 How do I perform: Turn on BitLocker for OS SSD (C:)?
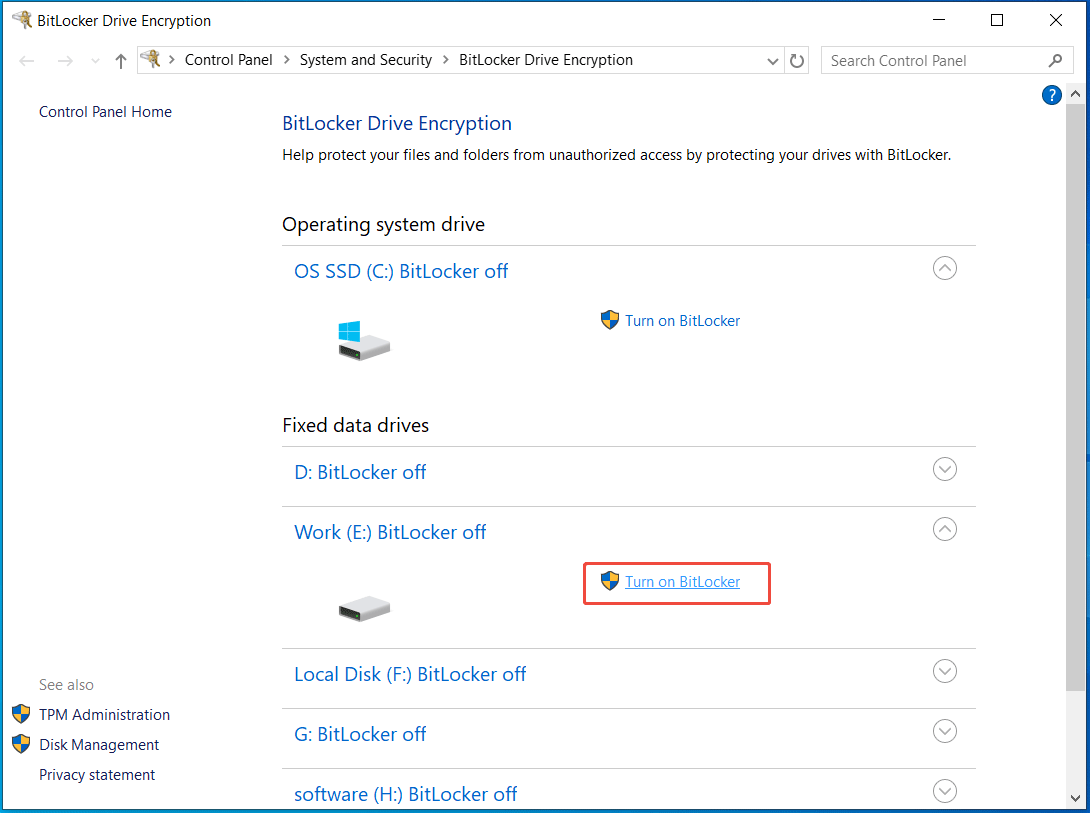(683, 320)
